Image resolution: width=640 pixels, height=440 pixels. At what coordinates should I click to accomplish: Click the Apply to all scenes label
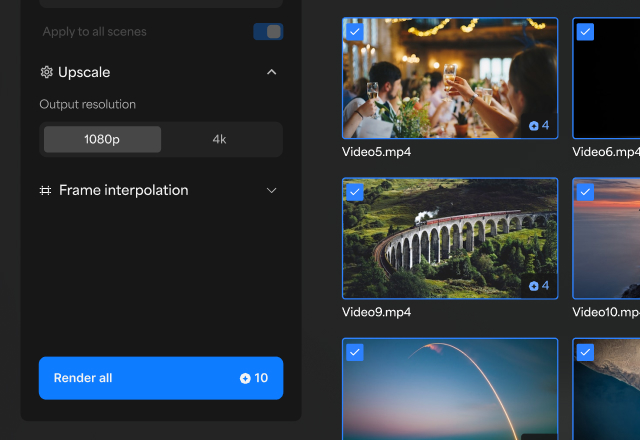pyautogui.click(x=95, y=32)
